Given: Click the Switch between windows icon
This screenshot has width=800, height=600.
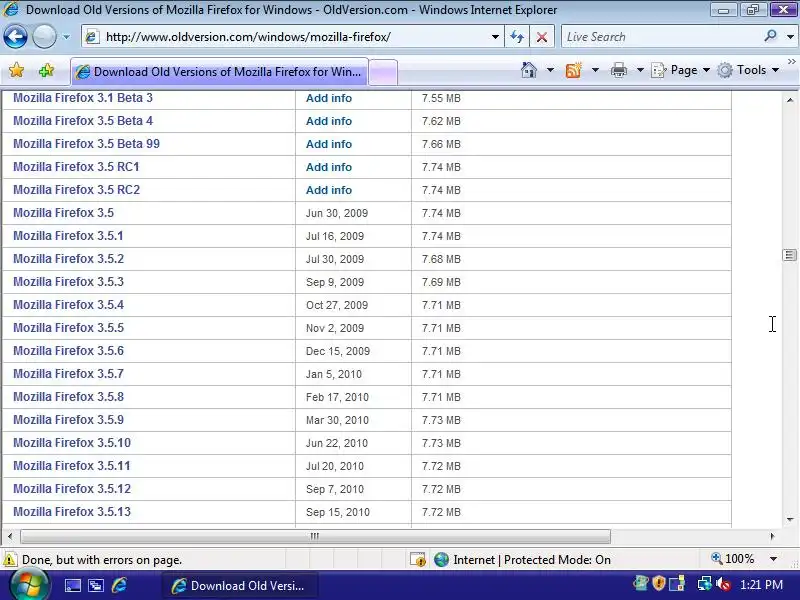Looking at the screenshot, I should click(96, 585).
